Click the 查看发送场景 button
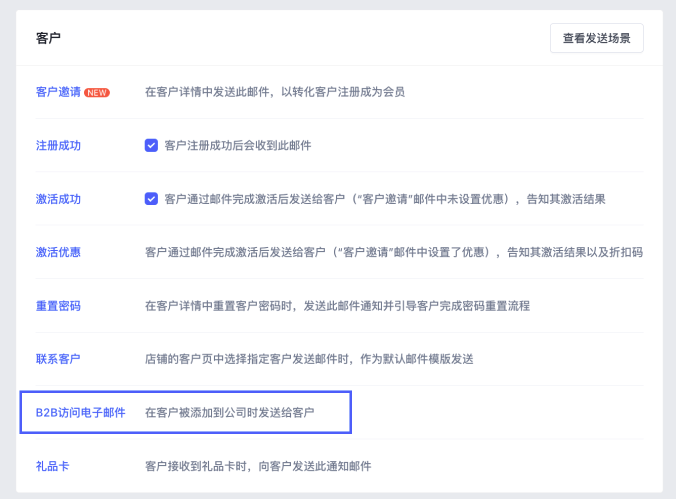 [x=597, y=38]
